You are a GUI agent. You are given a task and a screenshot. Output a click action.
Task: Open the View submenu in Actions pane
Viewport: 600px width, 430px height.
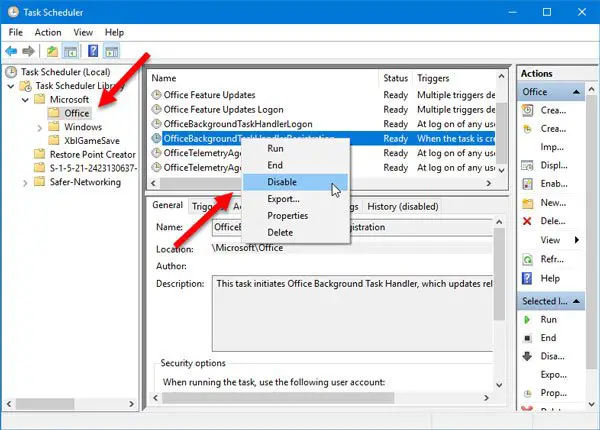point(551,240)
